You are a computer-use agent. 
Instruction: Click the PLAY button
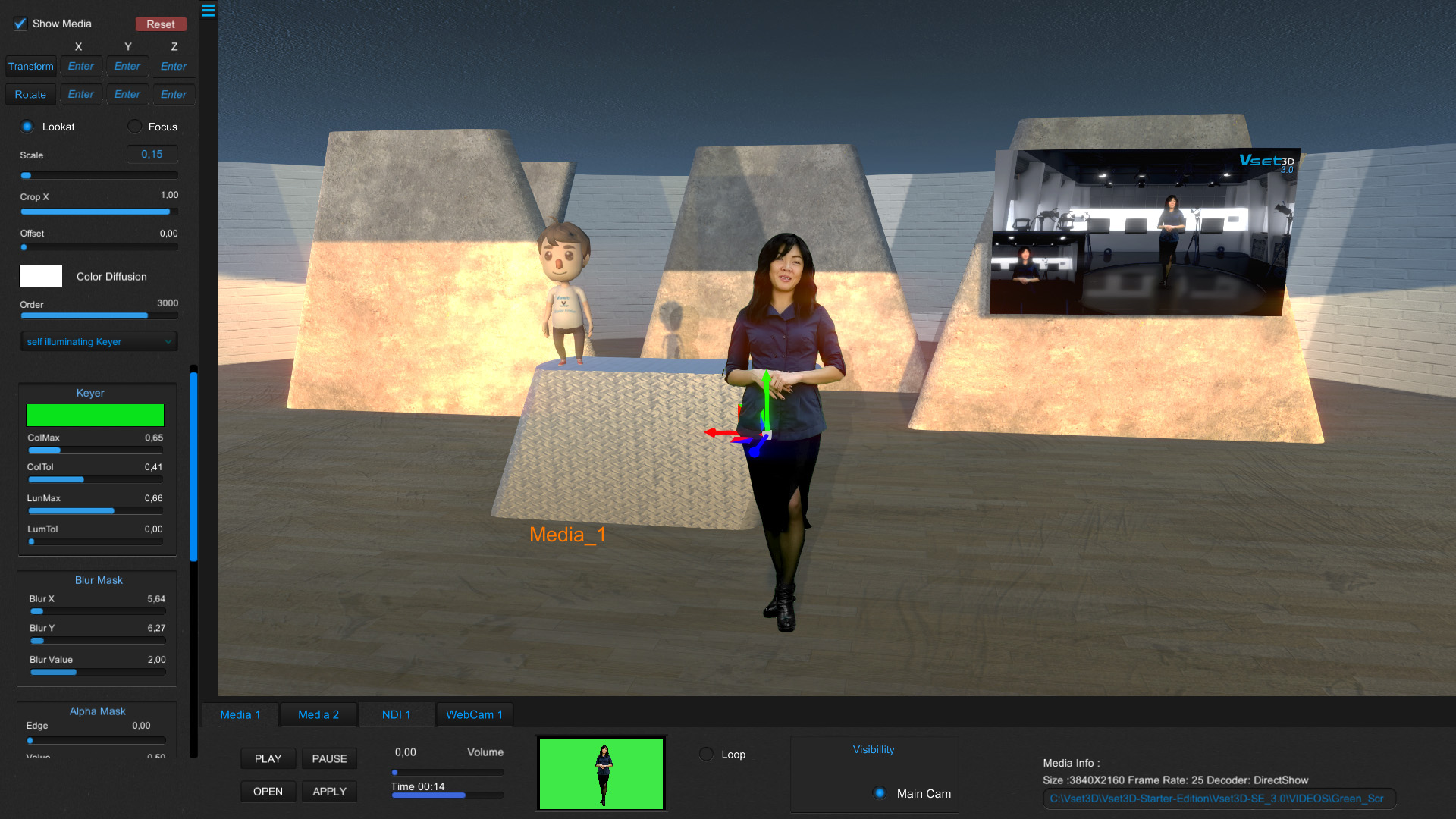(x=268, y=758)
